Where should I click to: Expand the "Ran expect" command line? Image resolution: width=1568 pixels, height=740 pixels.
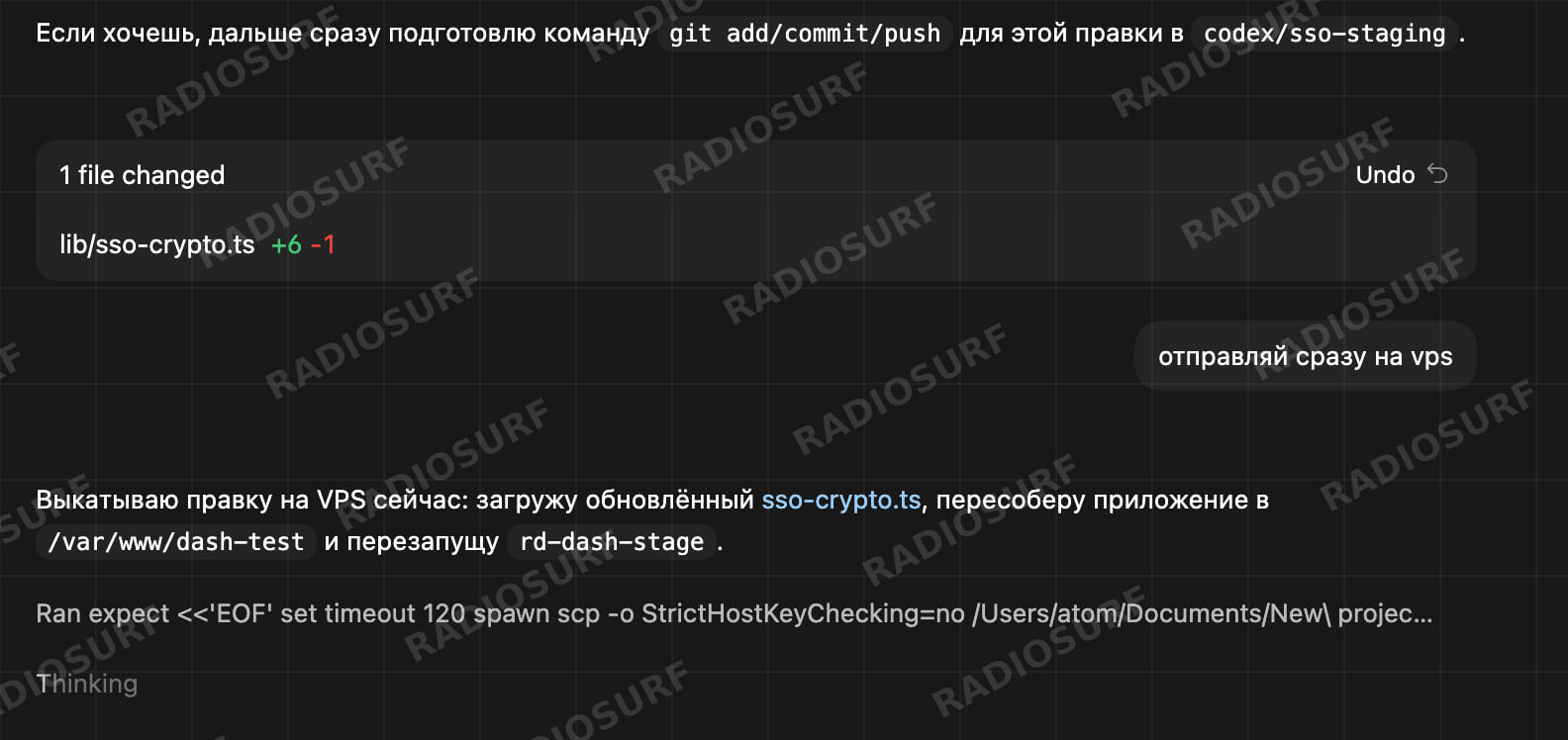tap(734, 613)
